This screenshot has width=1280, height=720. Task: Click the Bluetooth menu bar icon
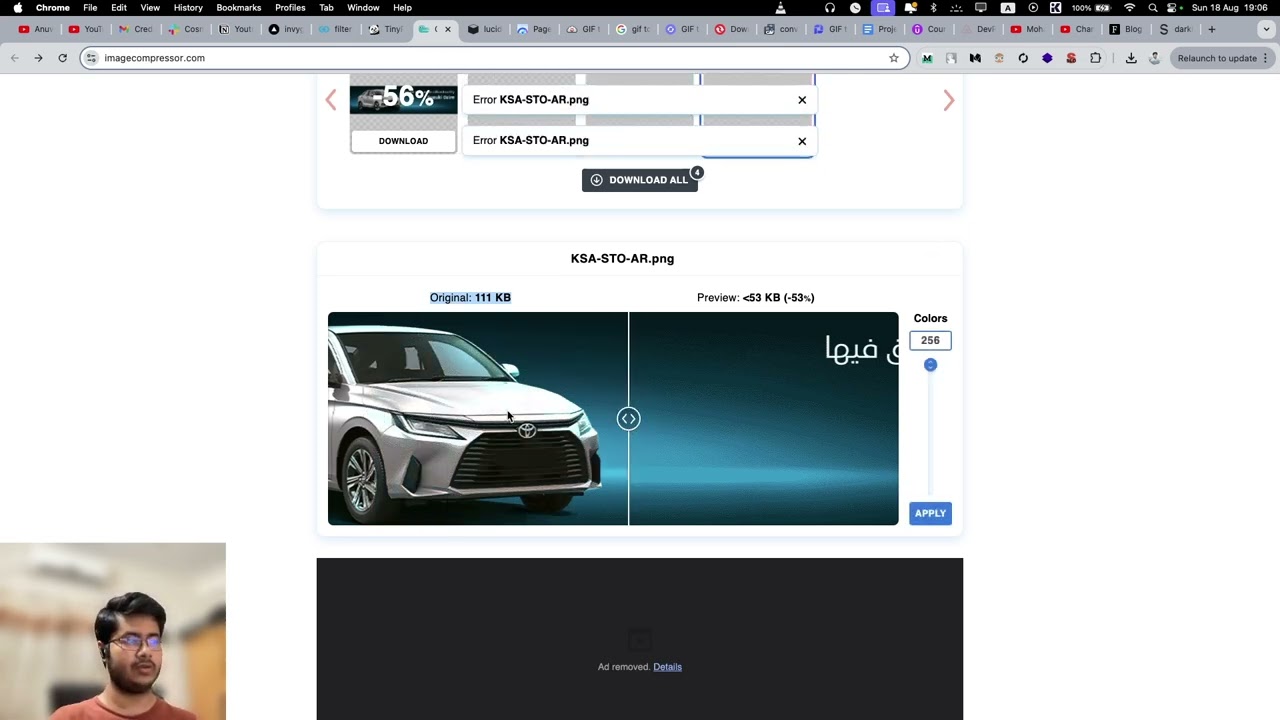click(x=932, y=7)
